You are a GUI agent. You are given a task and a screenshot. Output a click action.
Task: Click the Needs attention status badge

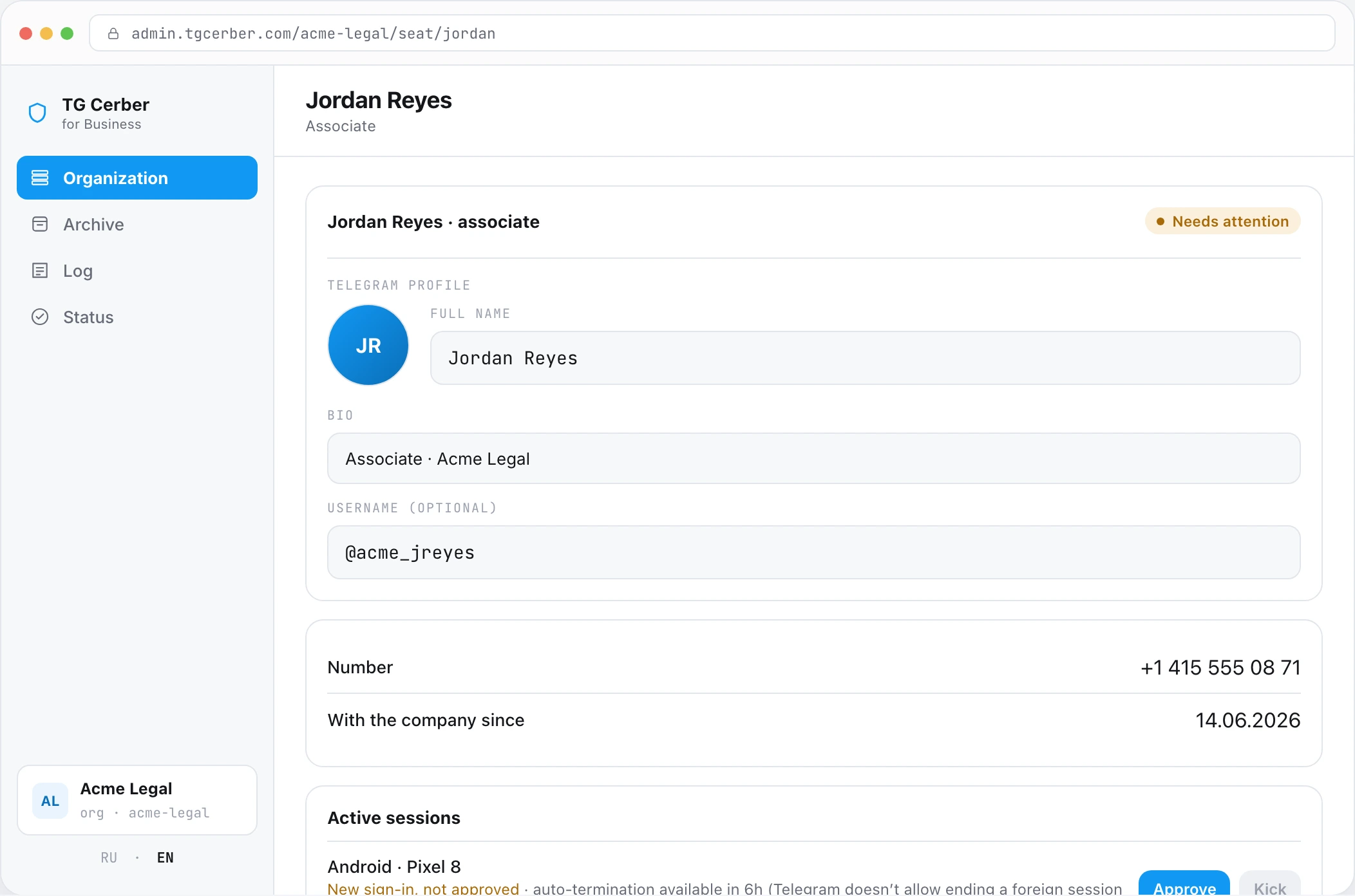(1223, 221)
